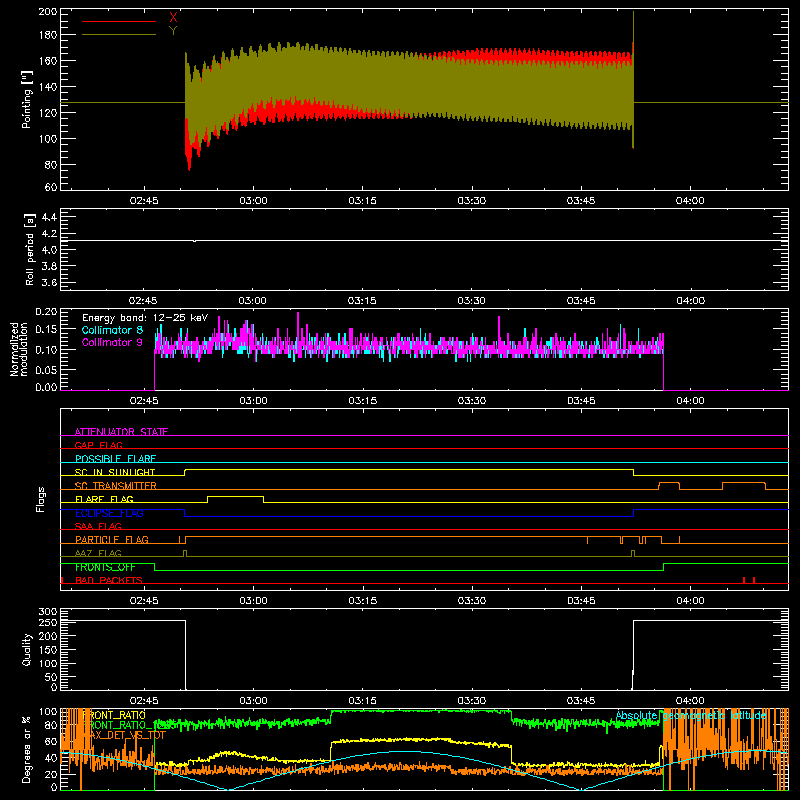Click the 0.10 tick on modulation axis
The height and width of the screenshot is (800, 800).
[46, 349]
